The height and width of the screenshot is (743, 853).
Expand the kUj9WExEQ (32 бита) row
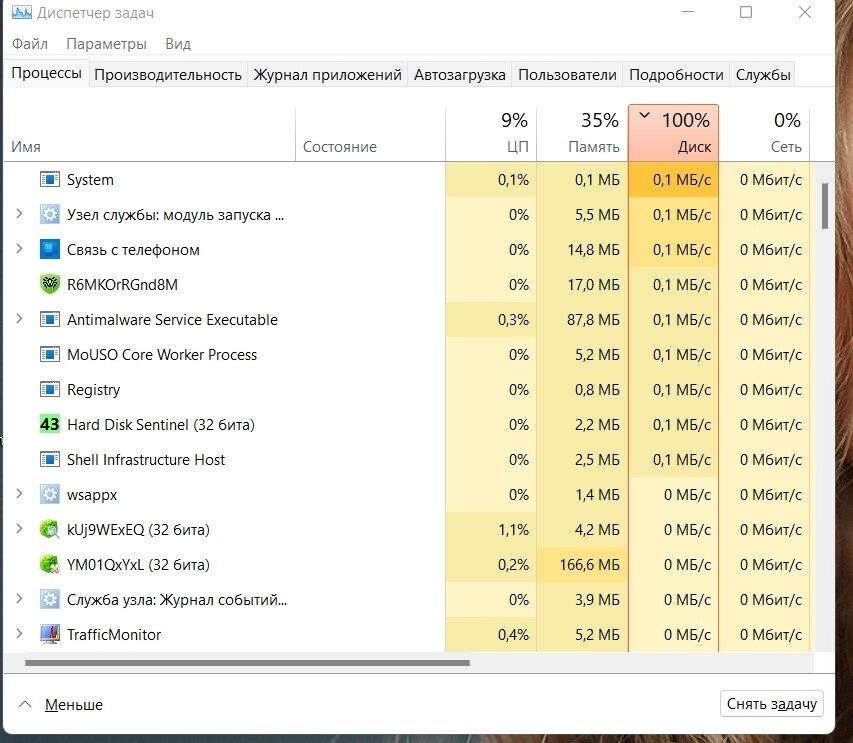20,529
